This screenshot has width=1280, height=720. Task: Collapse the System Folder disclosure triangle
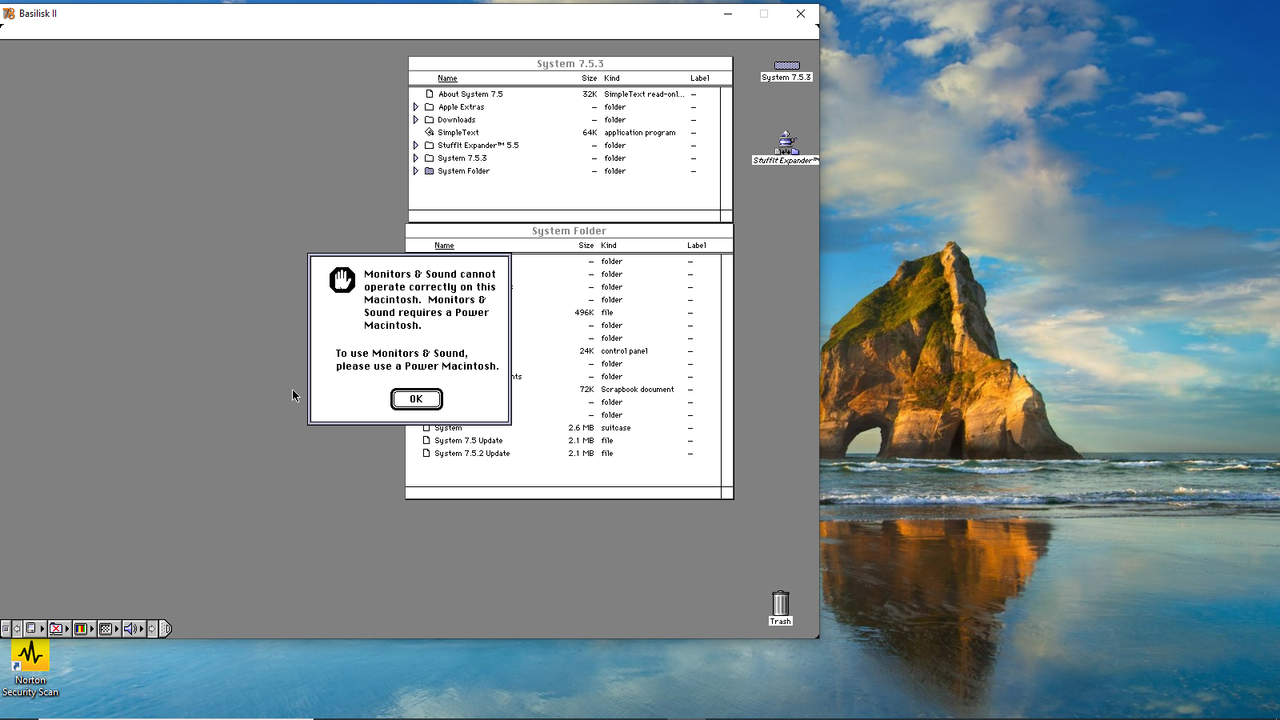pos(416,171)
